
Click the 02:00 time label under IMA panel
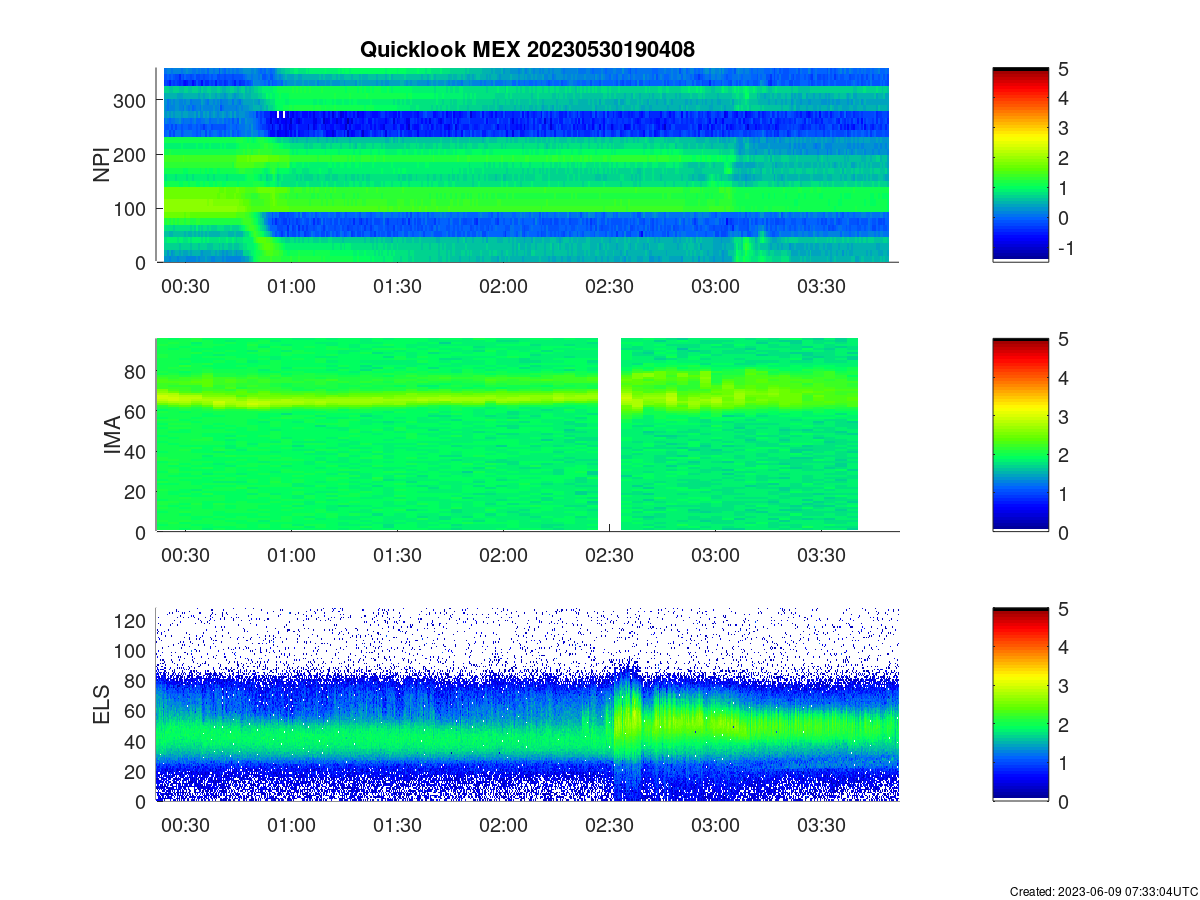pos(503,556)
